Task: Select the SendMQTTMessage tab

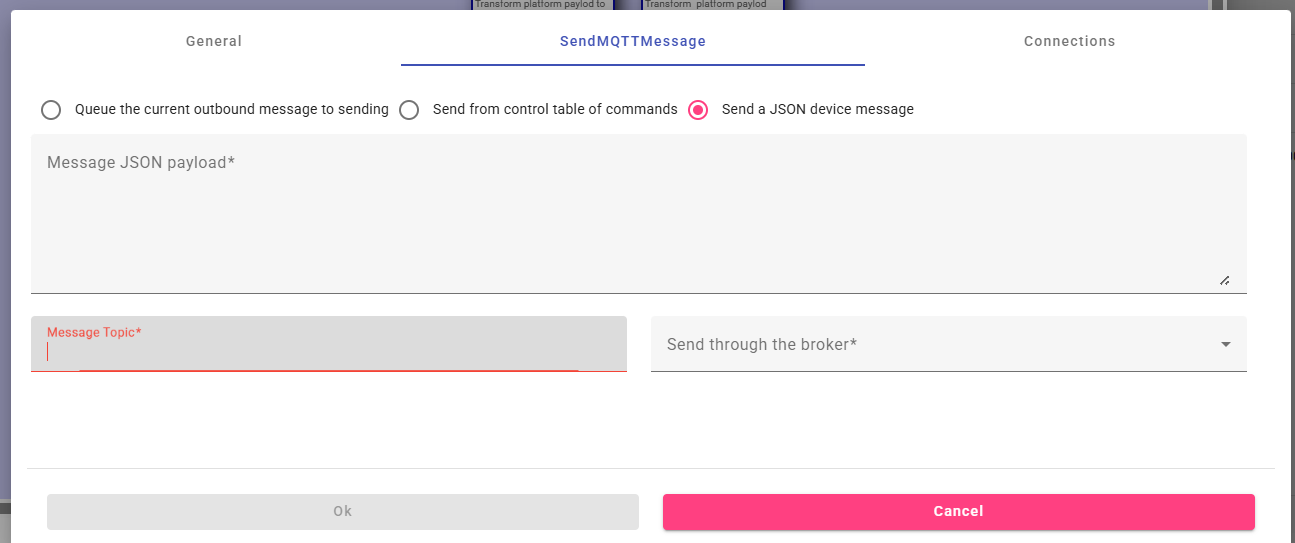Action: [632, 41]
